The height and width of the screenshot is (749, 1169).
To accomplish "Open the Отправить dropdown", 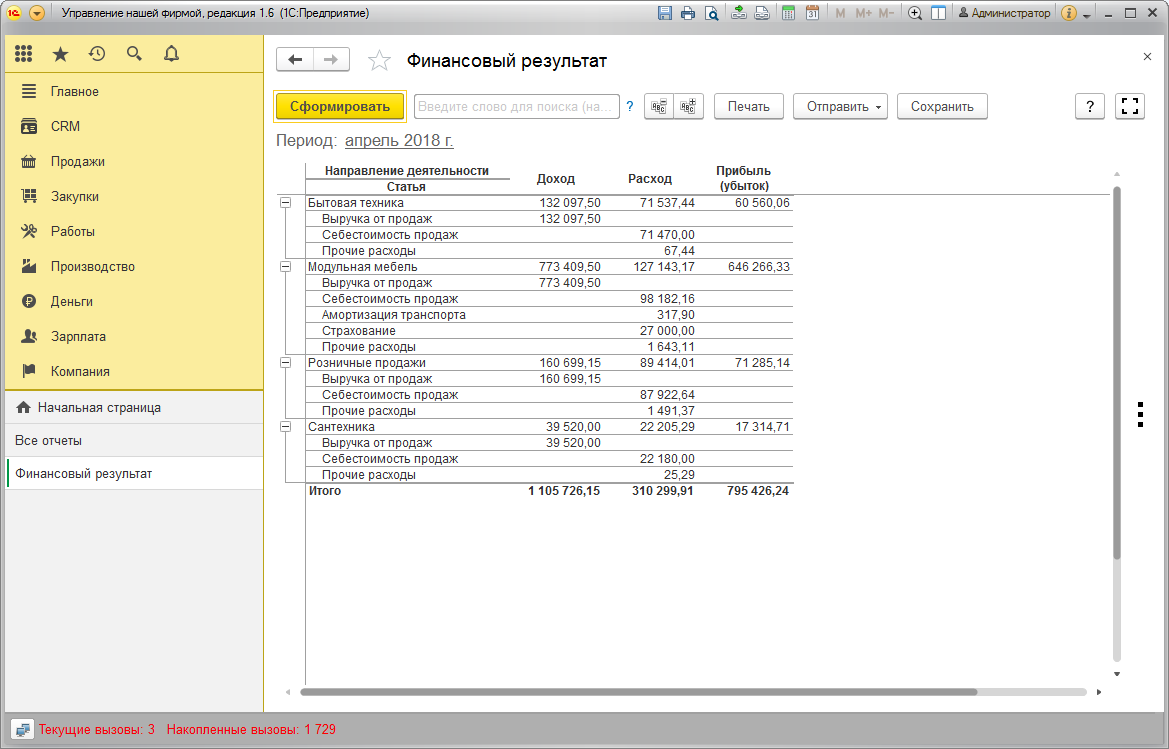I will [840, 107].
